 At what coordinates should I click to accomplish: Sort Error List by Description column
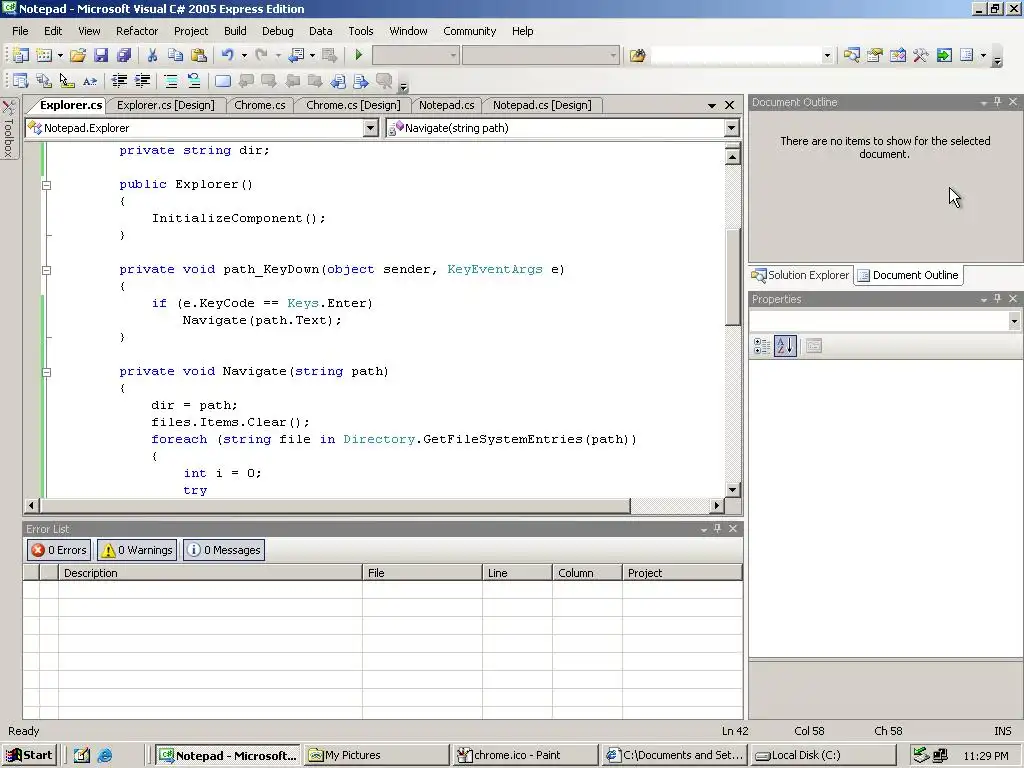[210, 573]
